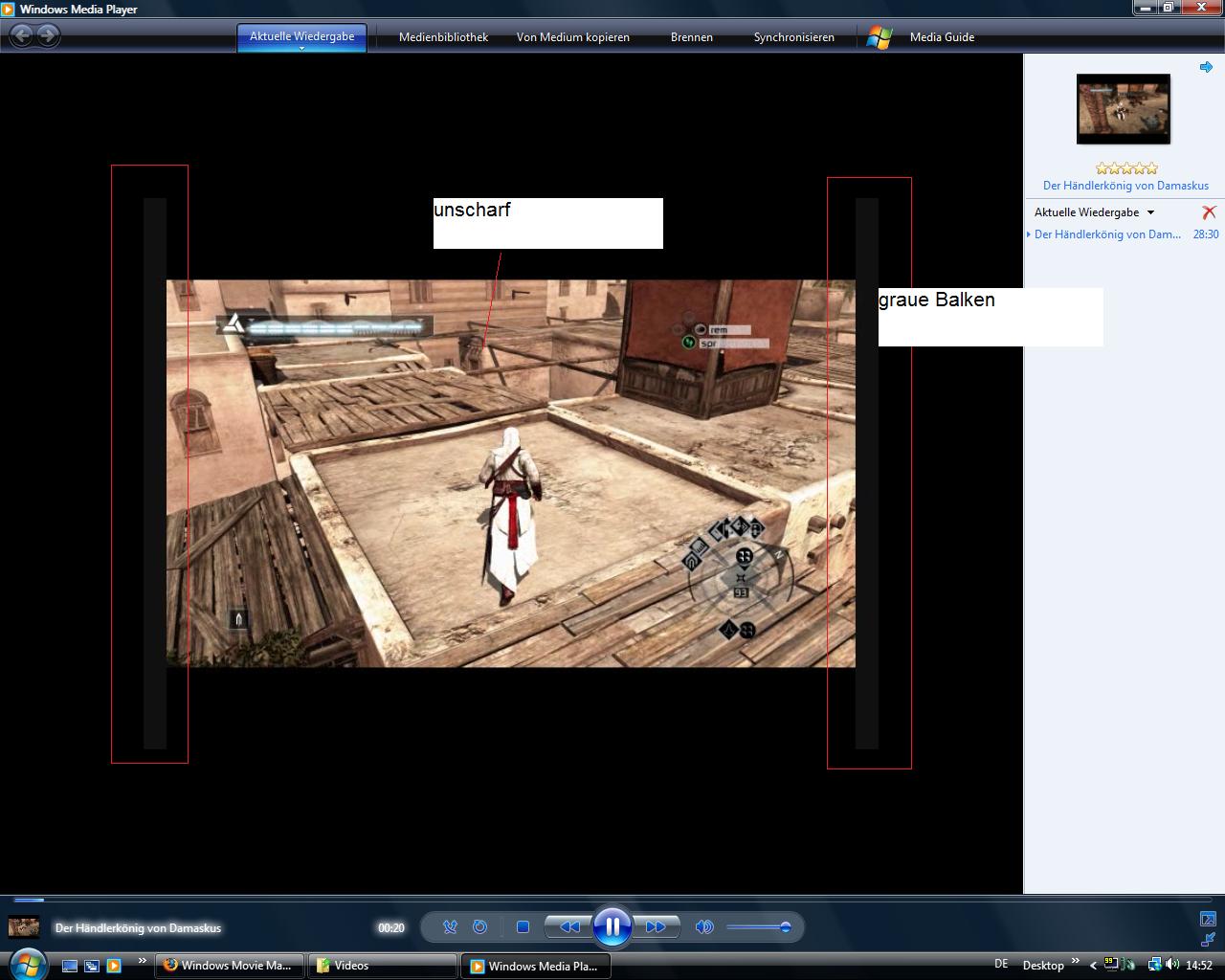Clear playlist with the red X
This screenshot has height=980, width=1225.
[x=1209, y=212]
